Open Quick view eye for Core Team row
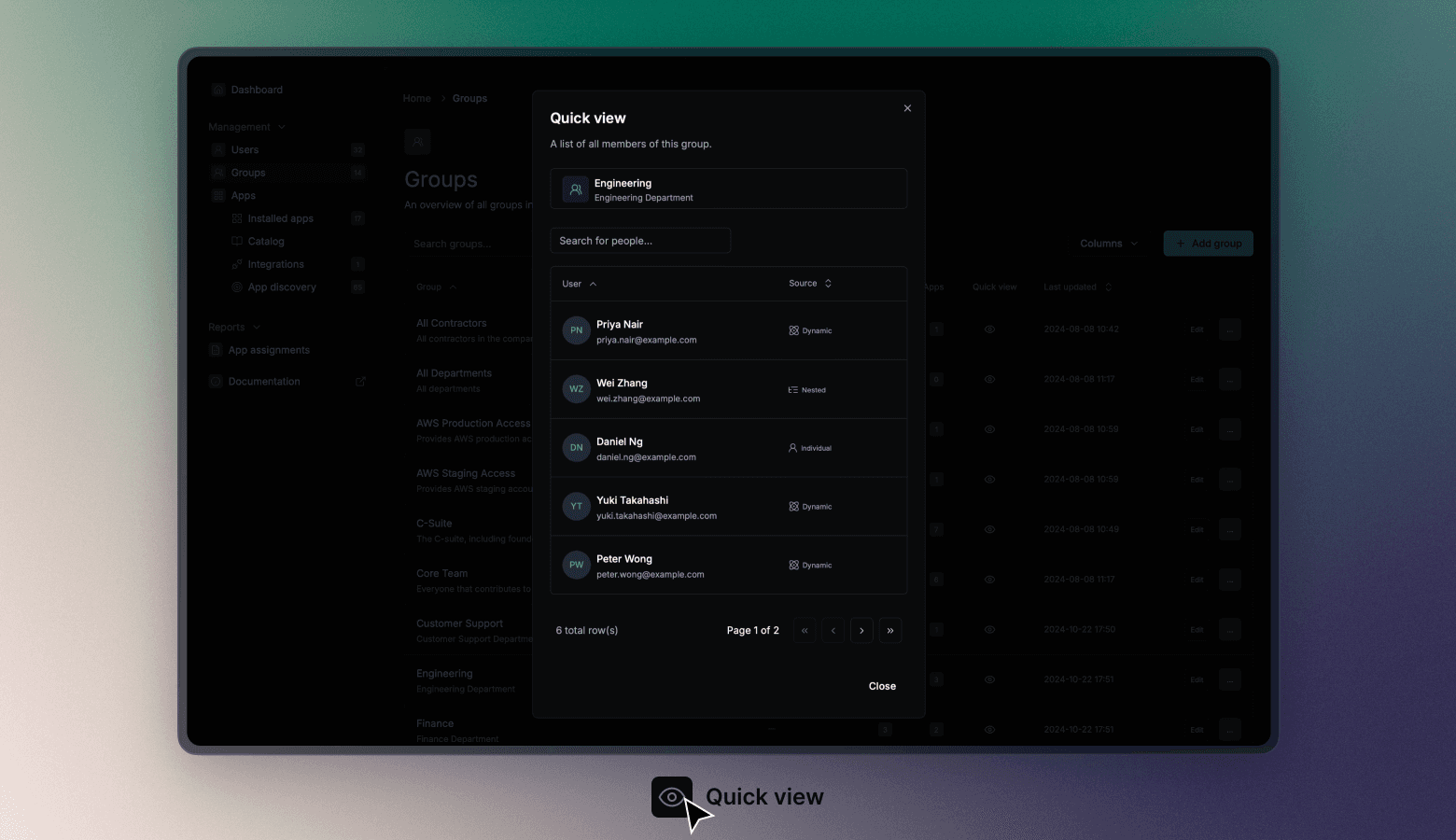This screenshot has height=840, width=1456. point(989,580)
